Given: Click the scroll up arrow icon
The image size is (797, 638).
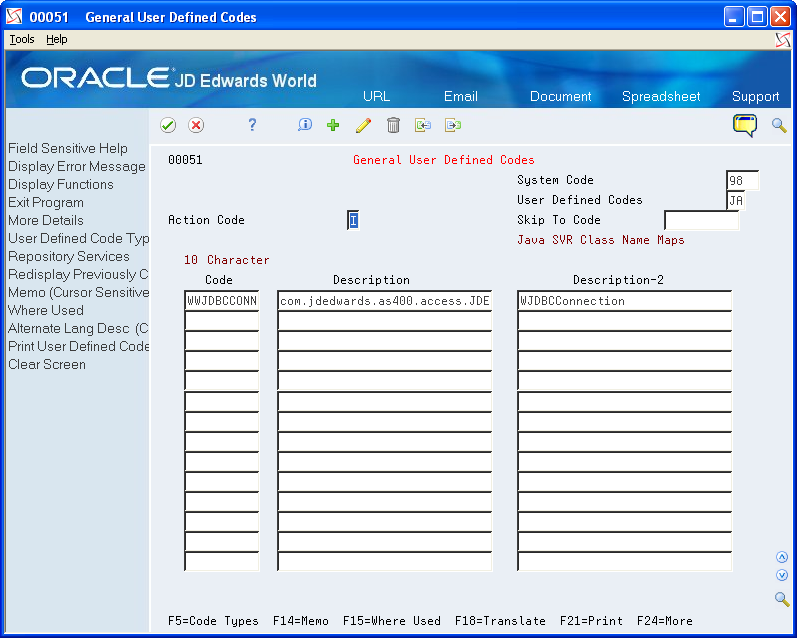Looking at the screenshot, I should [782, 557].
